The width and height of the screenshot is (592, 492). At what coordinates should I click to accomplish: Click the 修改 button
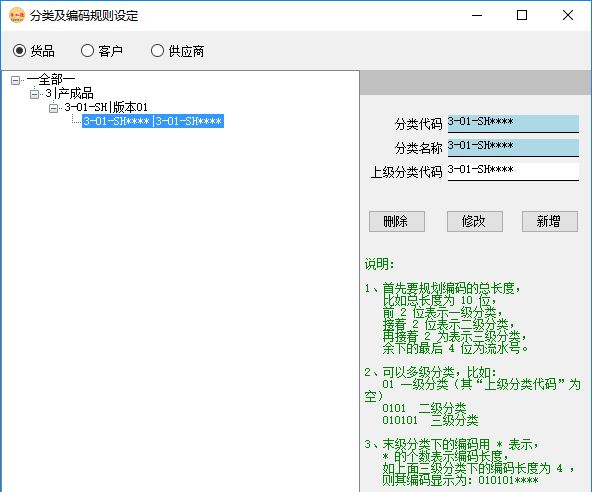[x=475, y=221]
